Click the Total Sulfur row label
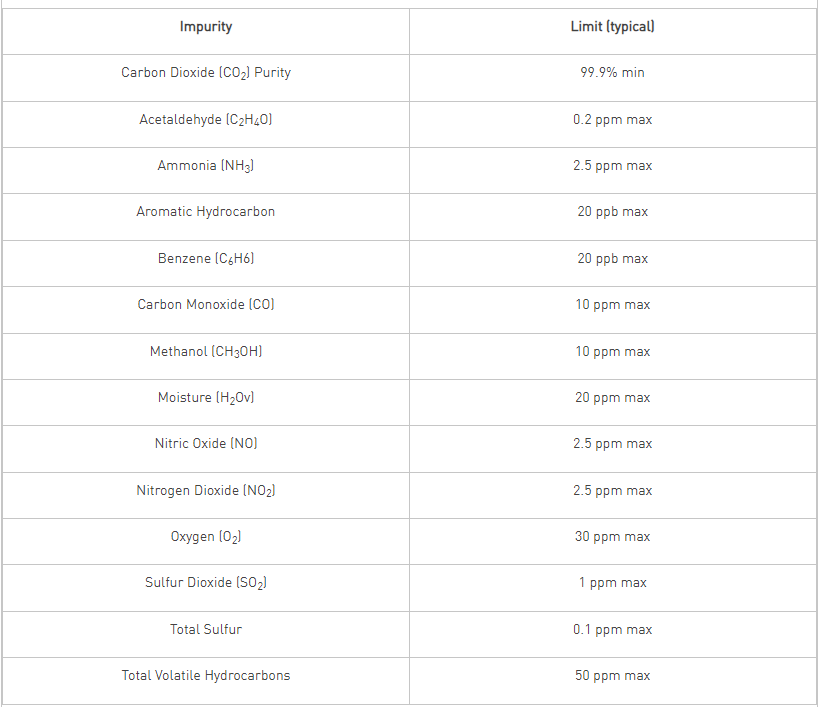The image size is (820, 707). pyautogui.click(x=206, y=630)
